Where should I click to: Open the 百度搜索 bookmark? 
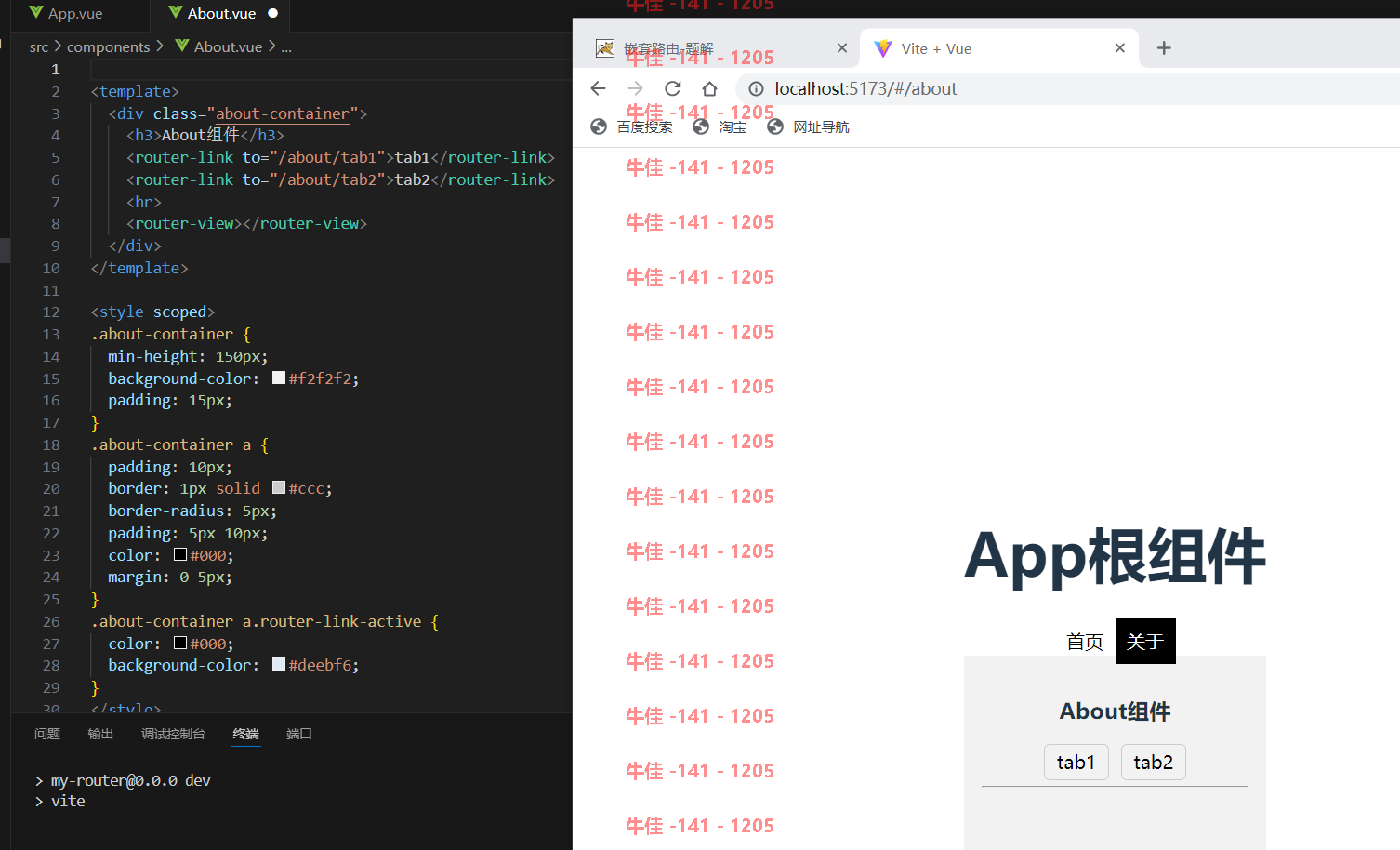(631, 126)
